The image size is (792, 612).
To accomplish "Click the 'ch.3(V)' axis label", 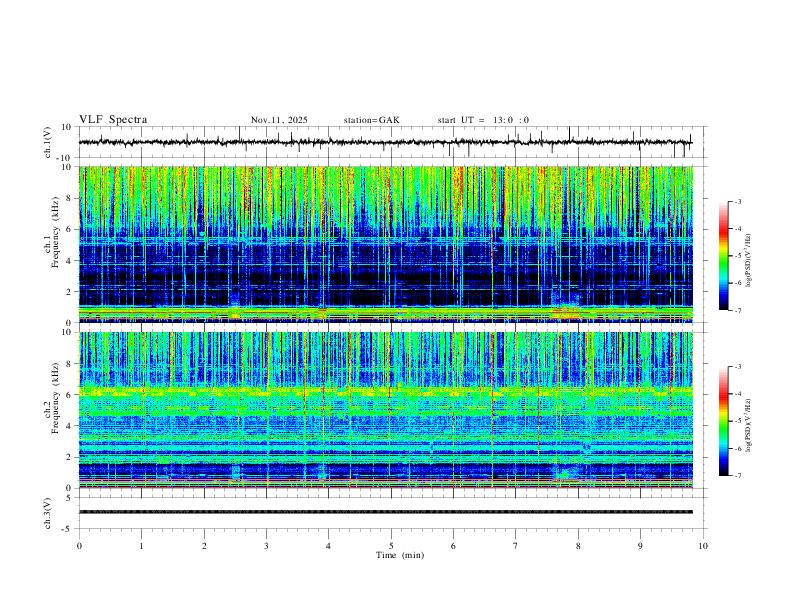I will coord(48,513).
